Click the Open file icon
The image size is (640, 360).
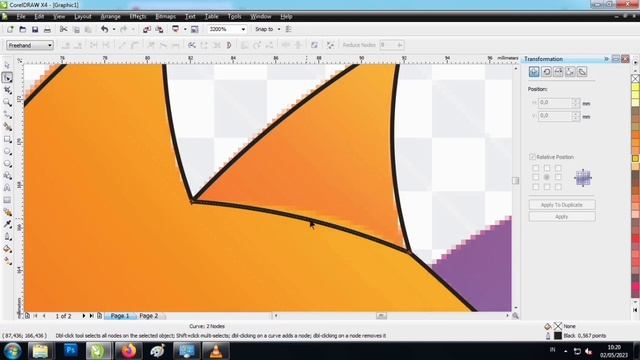click(22, 29)
